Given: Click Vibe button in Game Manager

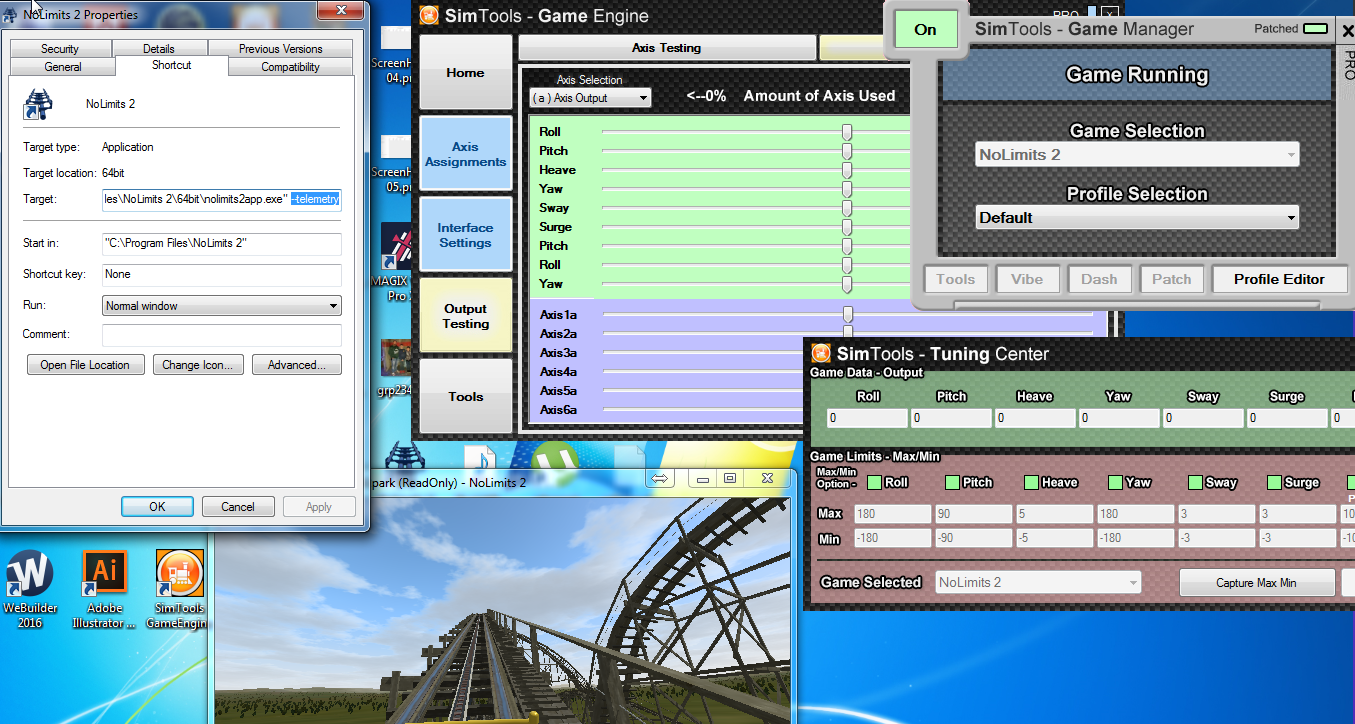Looking at the screenshot, I should [x=1027, y=279].
